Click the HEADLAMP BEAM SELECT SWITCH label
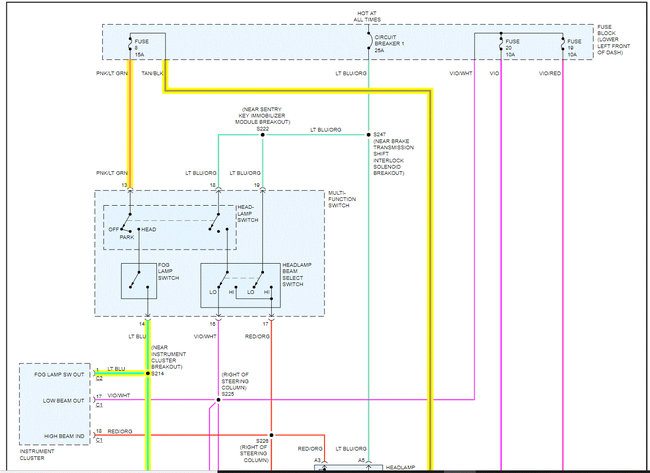Viewport: 650px width, 473px height. pos(297,274)
